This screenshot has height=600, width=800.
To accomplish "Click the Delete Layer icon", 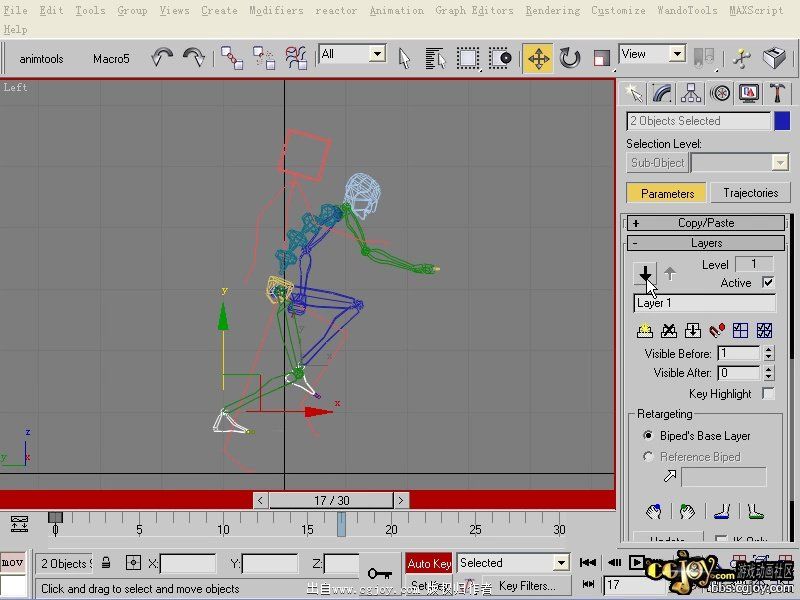I will coord(669,331).
